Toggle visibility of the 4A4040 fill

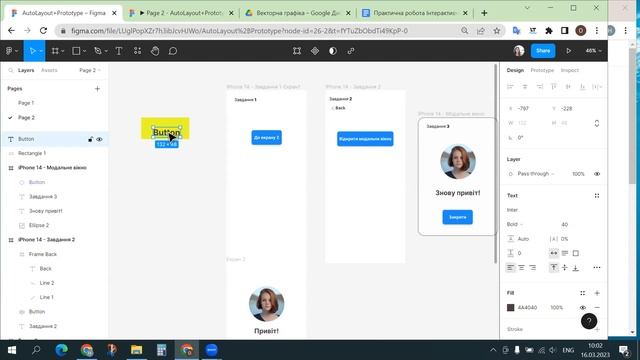(582, 307)
